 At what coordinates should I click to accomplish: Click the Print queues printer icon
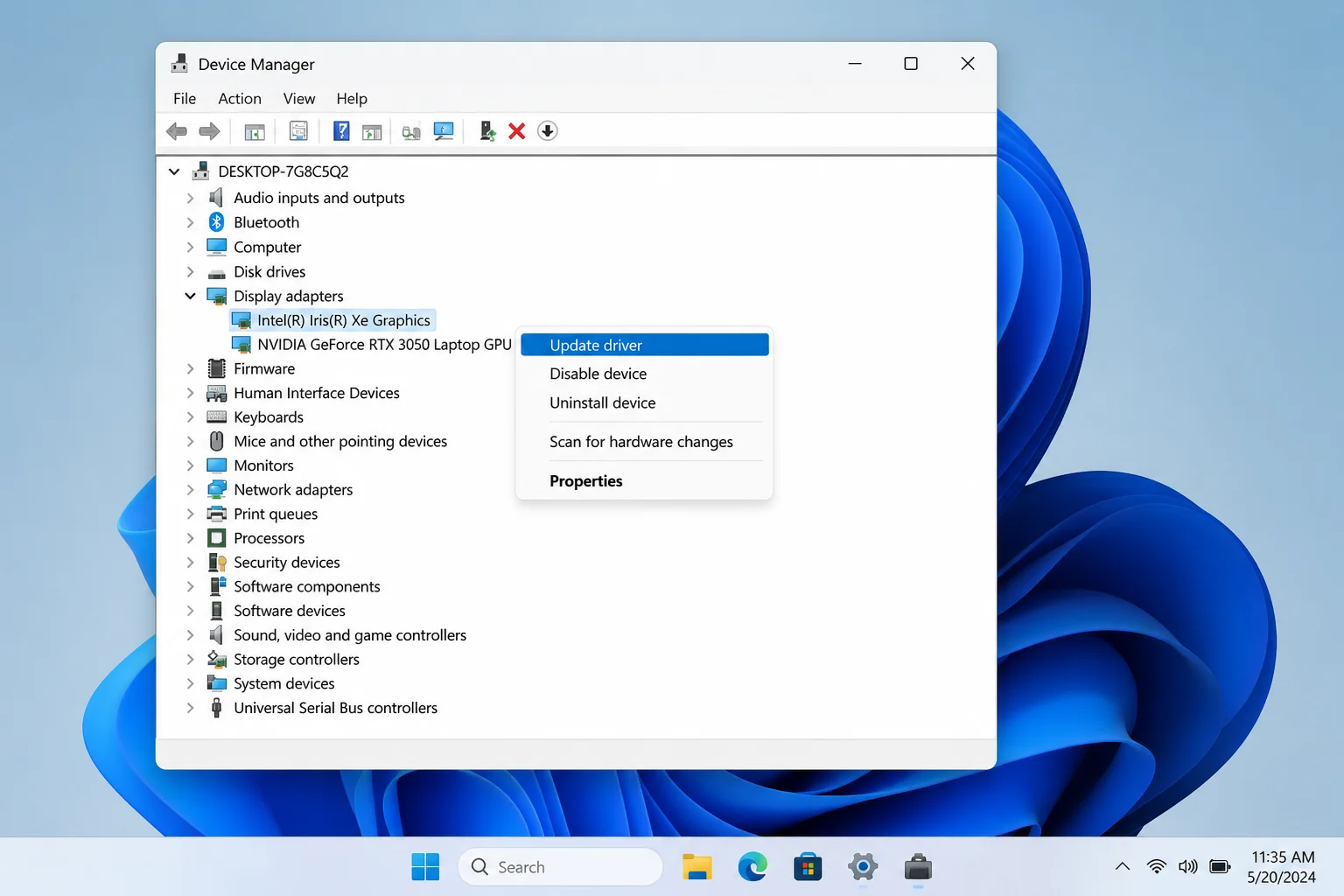(217, 514)
